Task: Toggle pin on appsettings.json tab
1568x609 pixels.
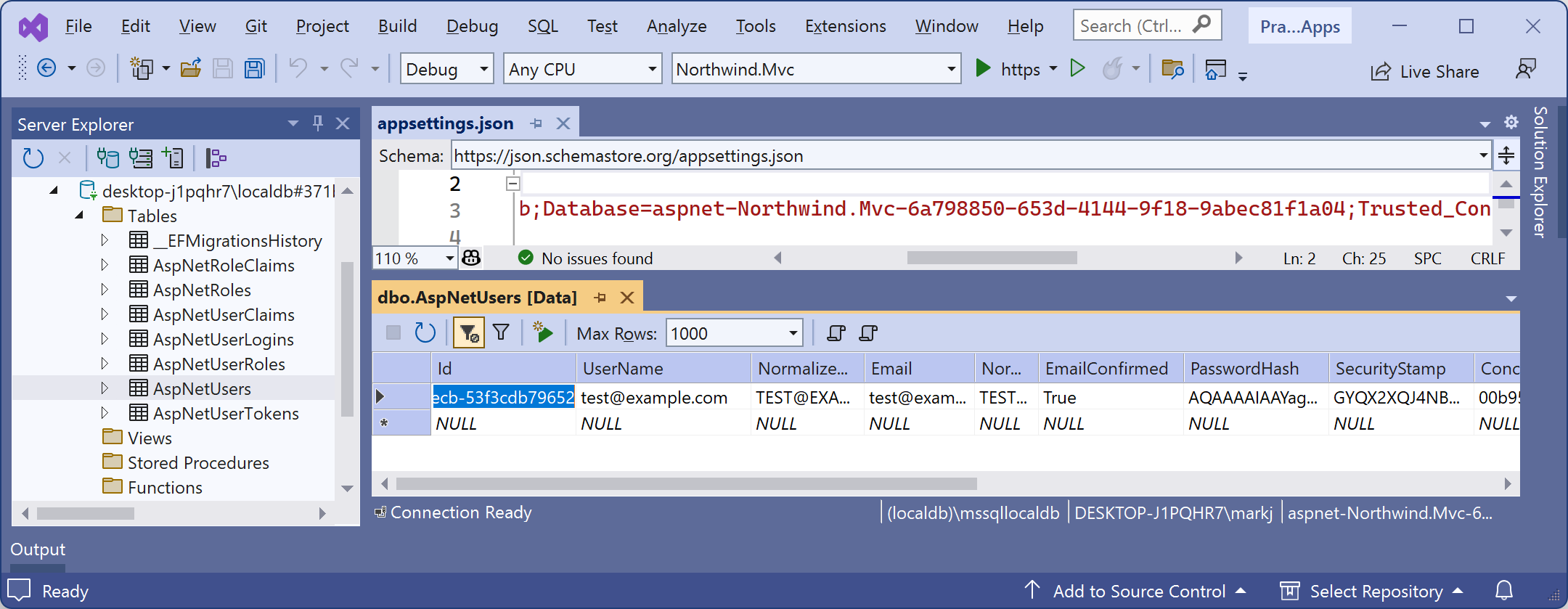Action: click(x=536, y=123)
